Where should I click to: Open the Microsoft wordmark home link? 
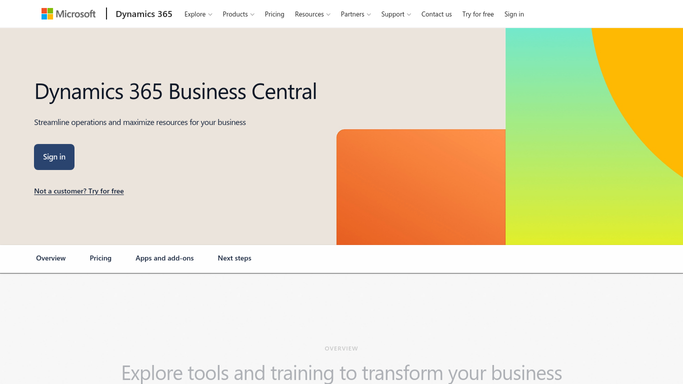(75, 14)
